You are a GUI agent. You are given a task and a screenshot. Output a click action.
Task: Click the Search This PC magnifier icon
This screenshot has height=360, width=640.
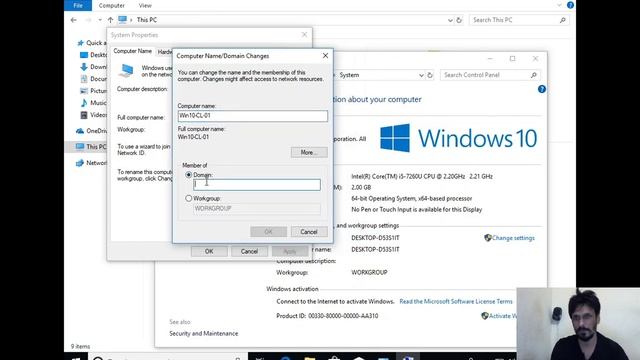(562, 20)
